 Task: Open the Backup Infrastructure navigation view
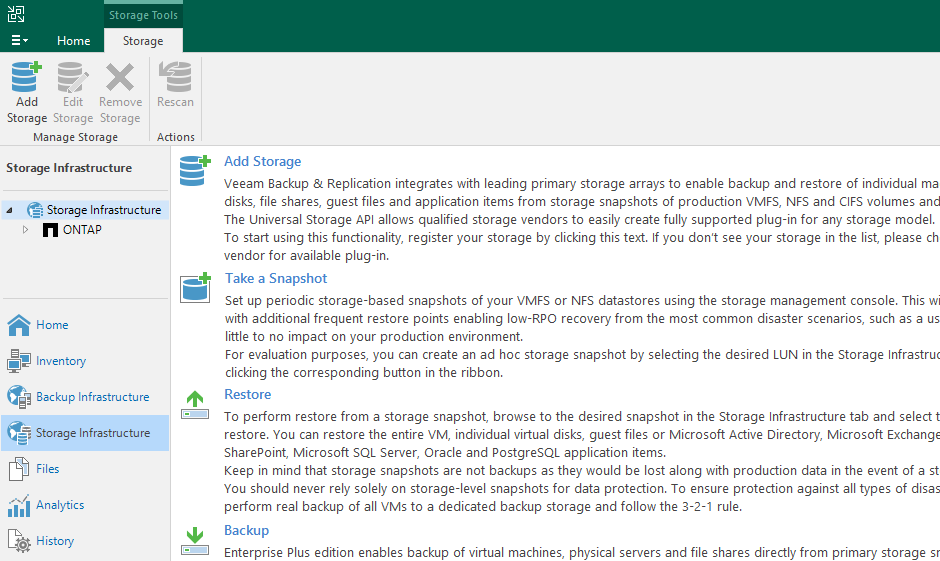coord(85,397)
